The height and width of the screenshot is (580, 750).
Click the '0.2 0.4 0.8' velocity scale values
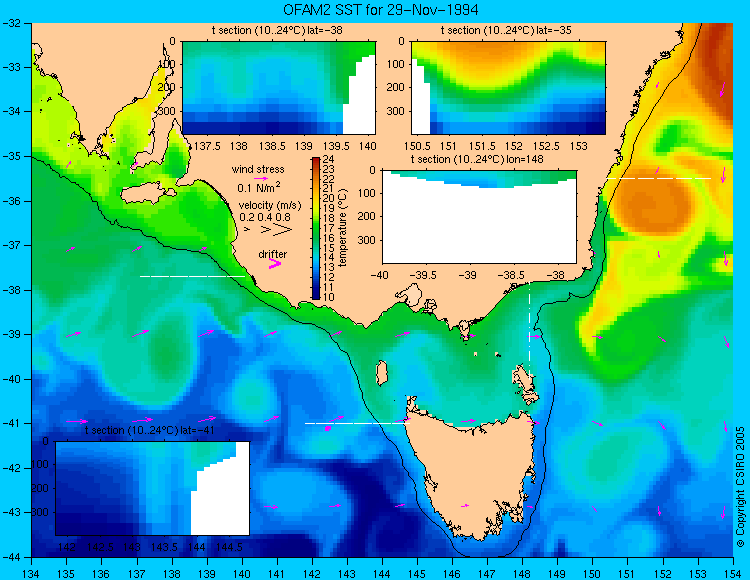pos(265,217)
